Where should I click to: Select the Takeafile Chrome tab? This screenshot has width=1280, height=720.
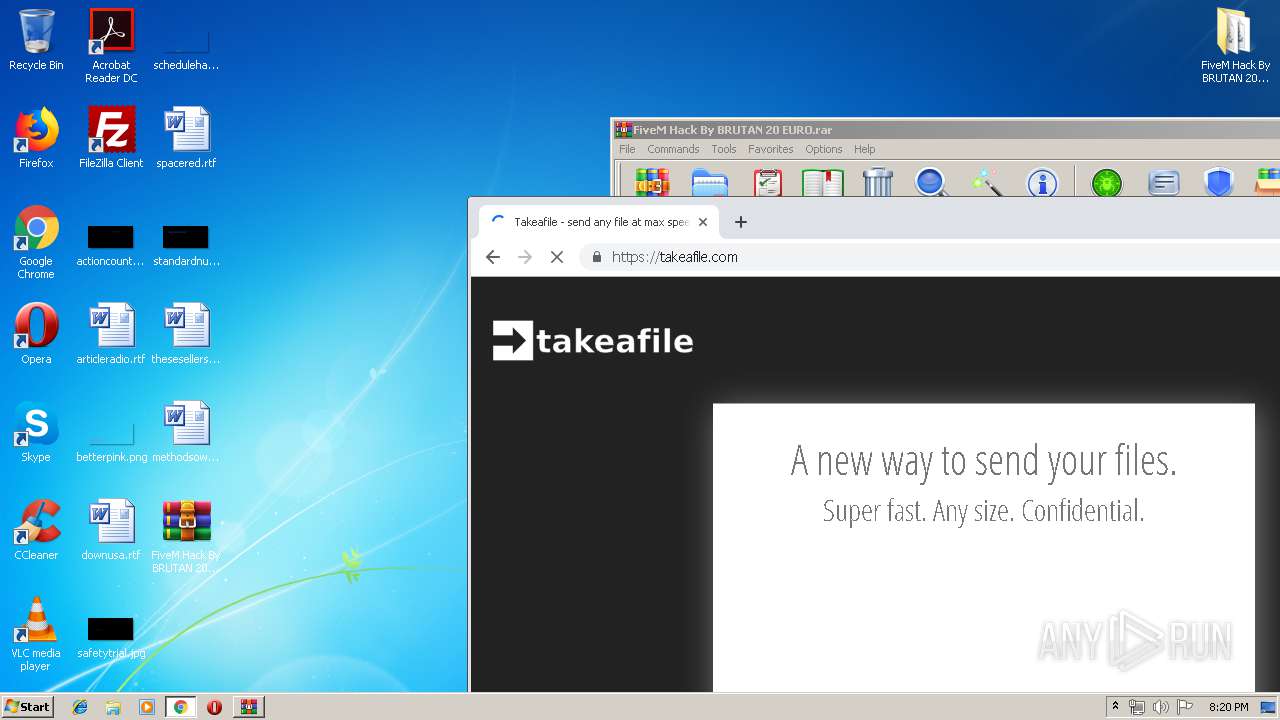pyautogui.click(x=598, y=222)
